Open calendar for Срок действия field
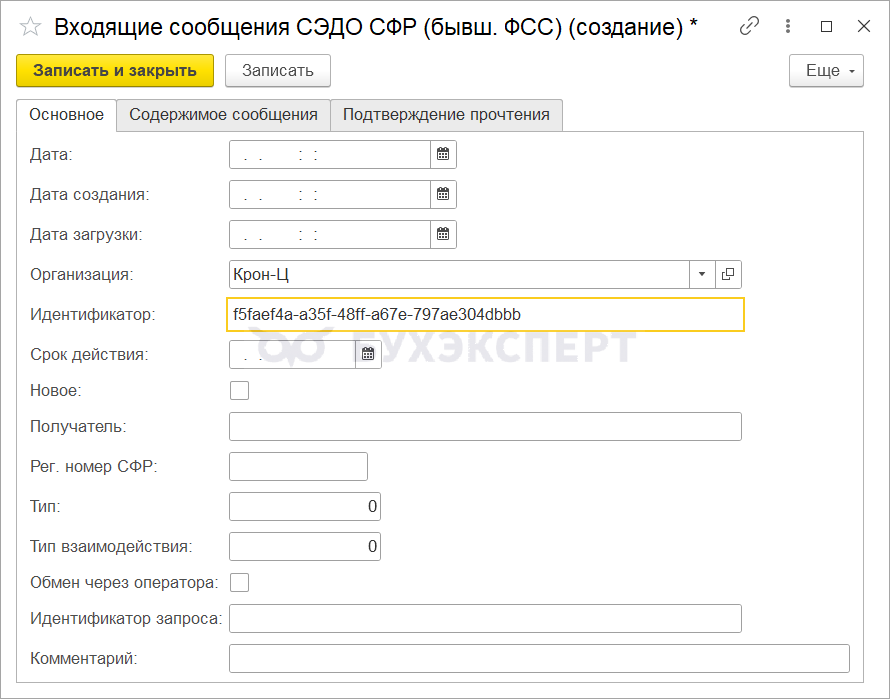 pos(368,354)
